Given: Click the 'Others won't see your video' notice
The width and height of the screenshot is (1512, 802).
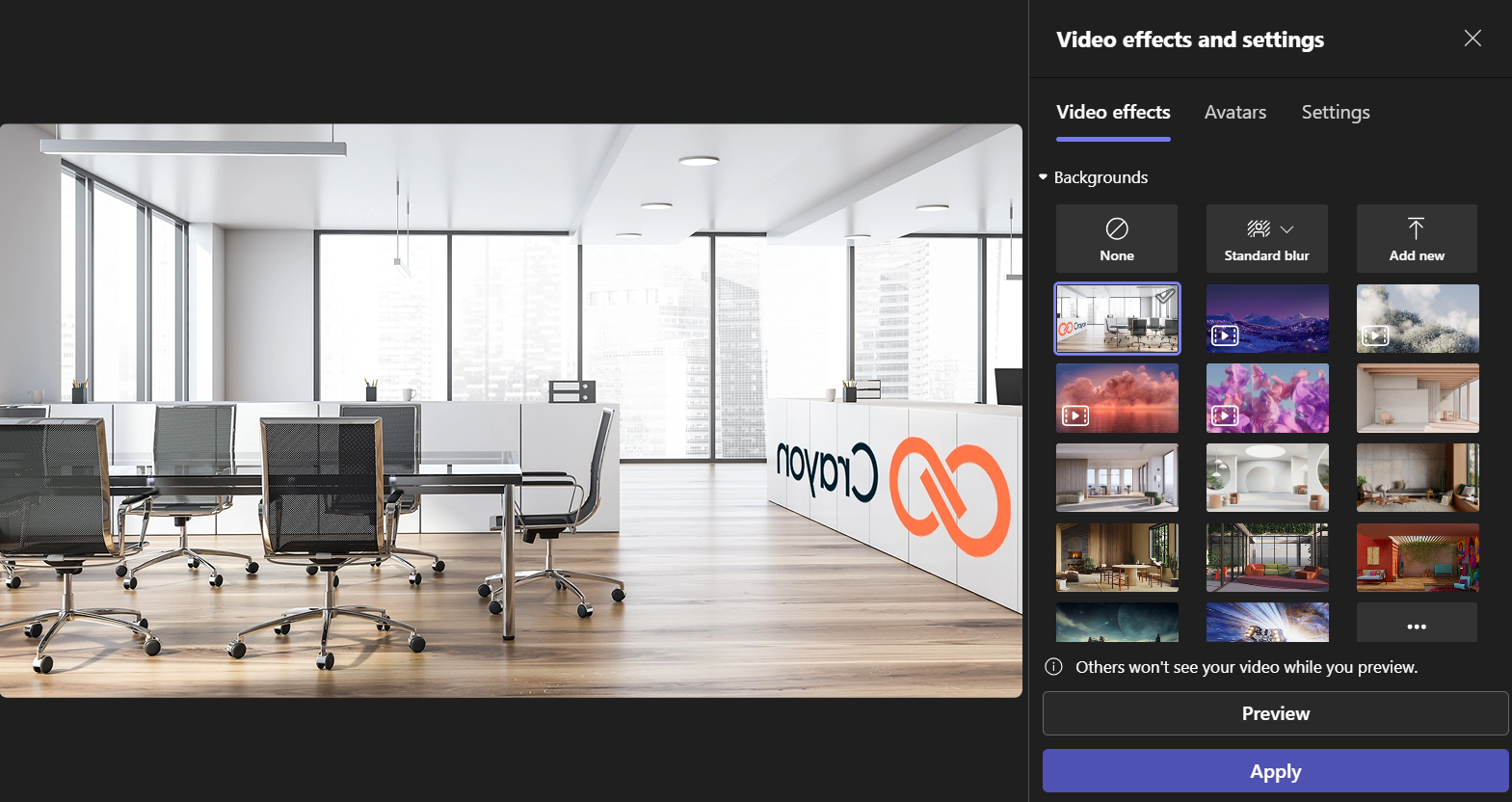Looking at the screenshot, I should coord(1246,667).
